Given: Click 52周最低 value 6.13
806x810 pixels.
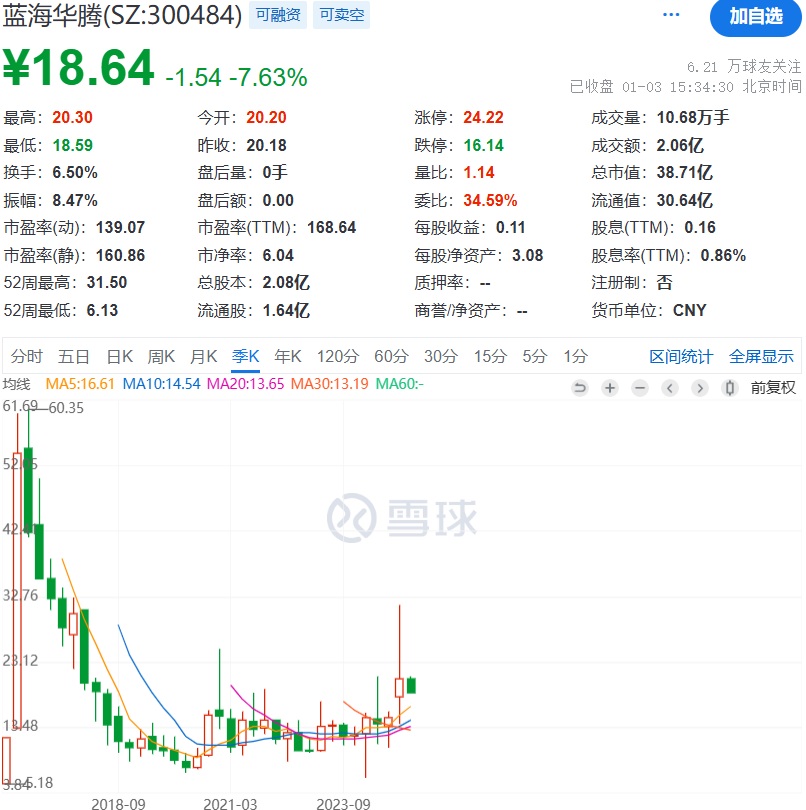Looking at the screenshot, I should point(102,310).
